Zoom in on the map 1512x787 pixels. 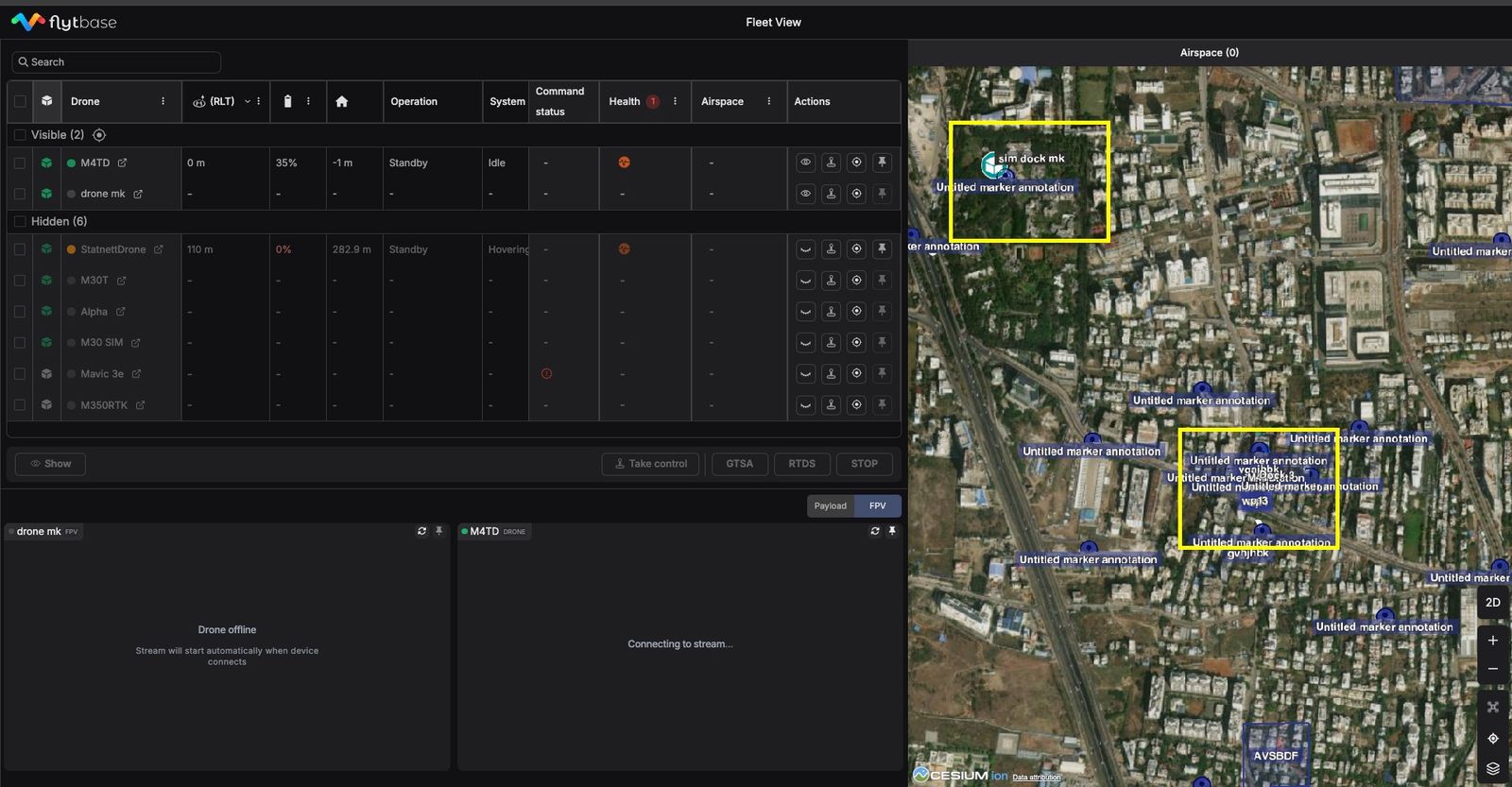(1493, 641)
